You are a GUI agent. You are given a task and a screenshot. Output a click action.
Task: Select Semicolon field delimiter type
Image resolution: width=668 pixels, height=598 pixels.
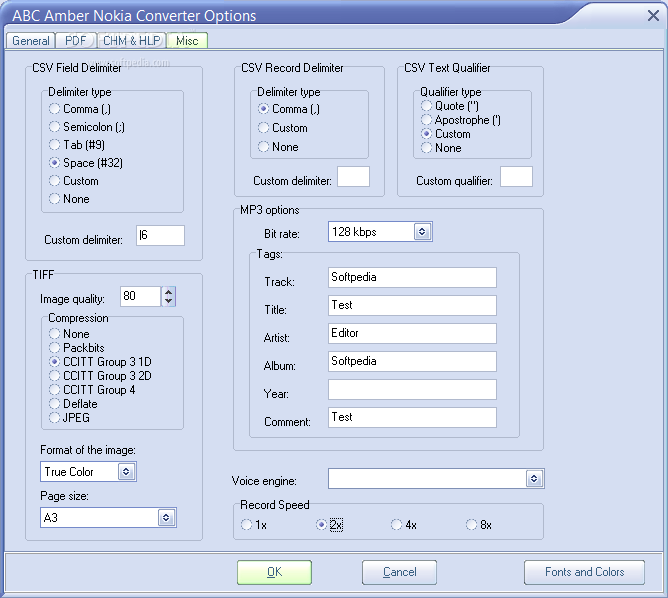tap(86, 127)
